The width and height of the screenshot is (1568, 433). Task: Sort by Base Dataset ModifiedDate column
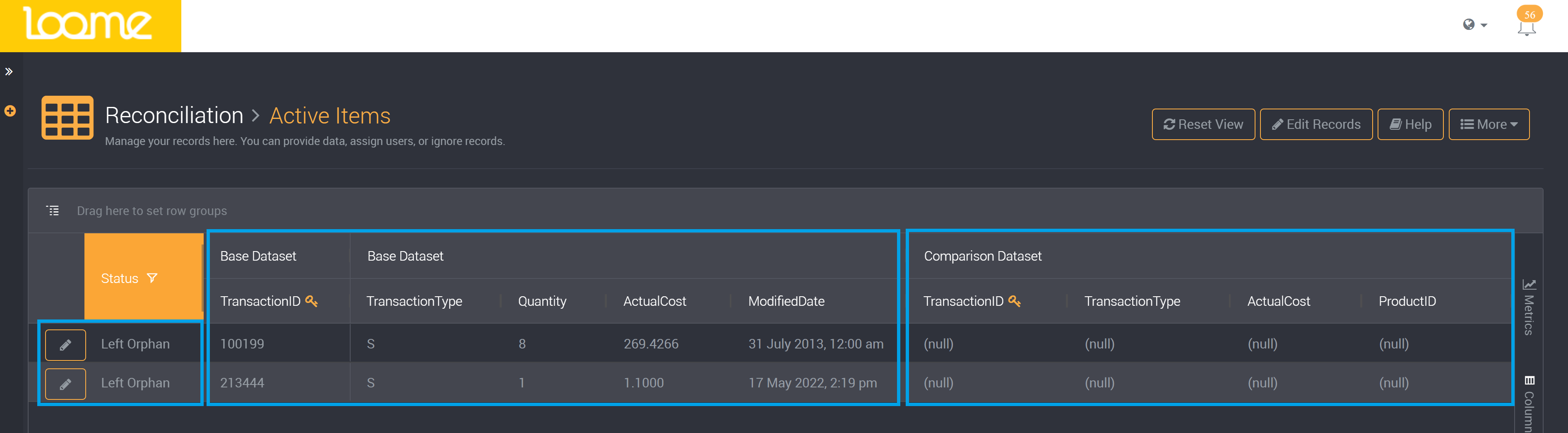(786, 302)
